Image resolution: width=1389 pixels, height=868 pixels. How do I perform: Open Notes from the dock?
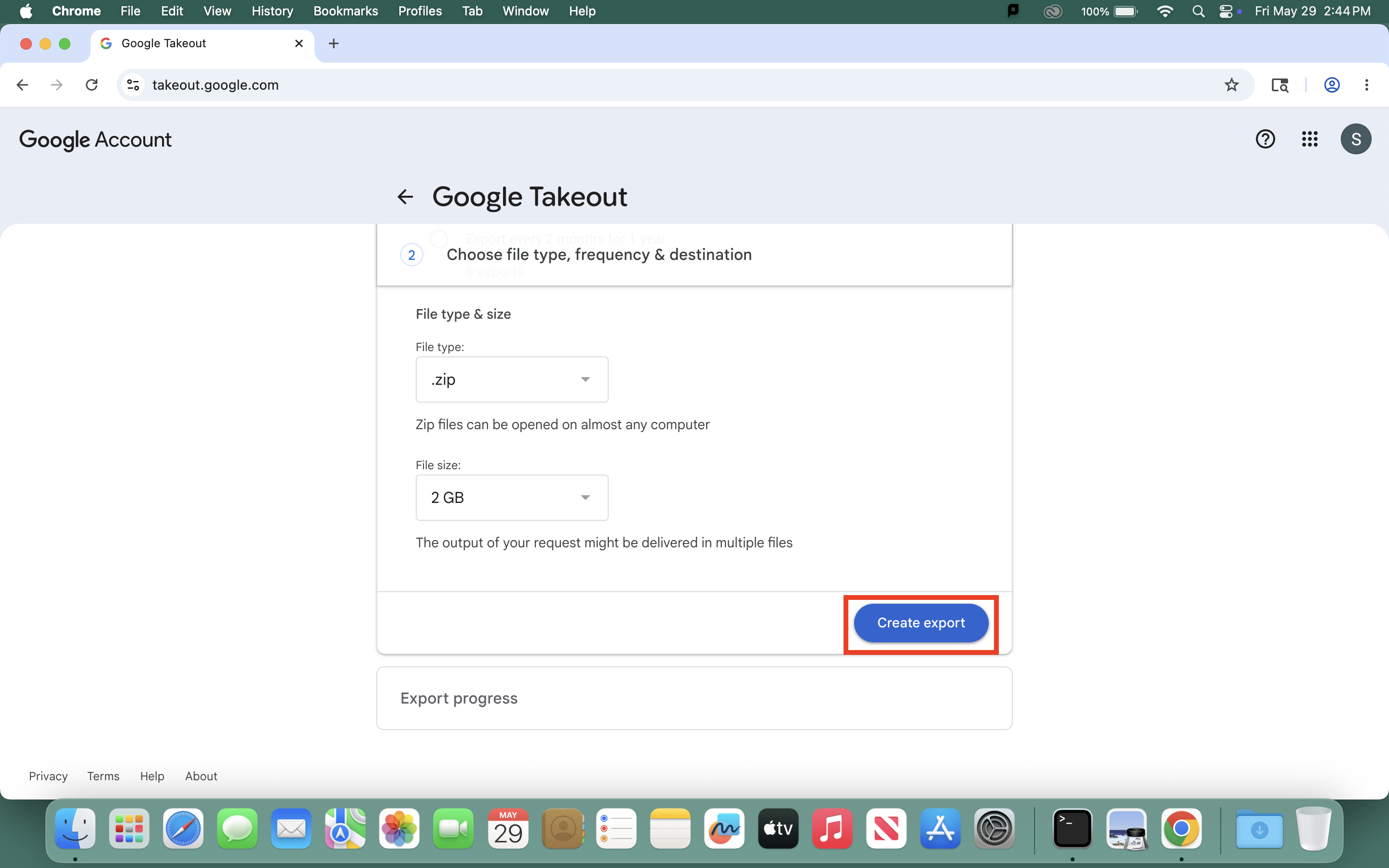pos(670,828)
